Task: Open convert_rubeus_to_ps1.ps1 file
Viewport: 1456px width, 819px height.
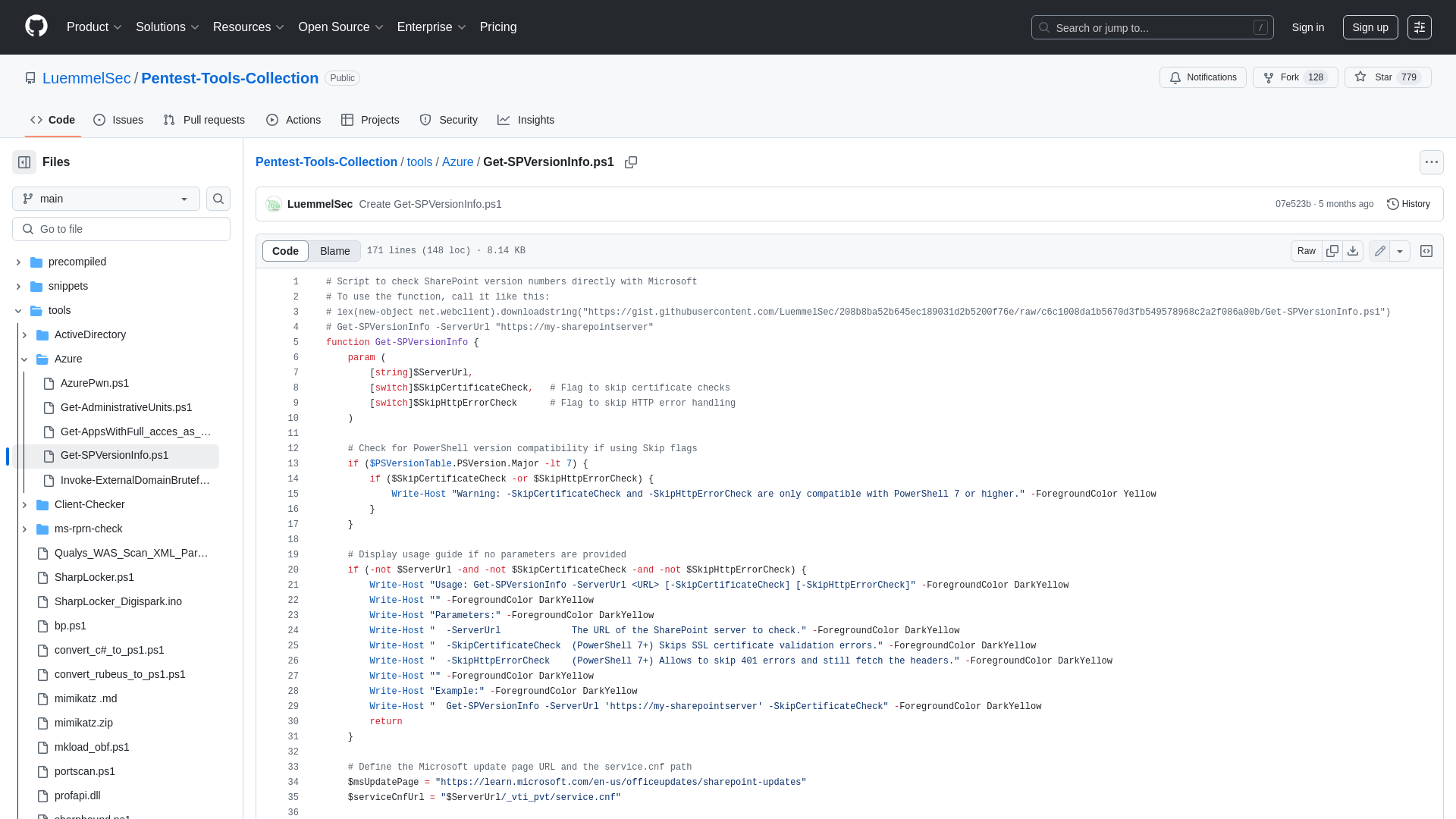Action: pyautogui.click(x=120, y=674)
